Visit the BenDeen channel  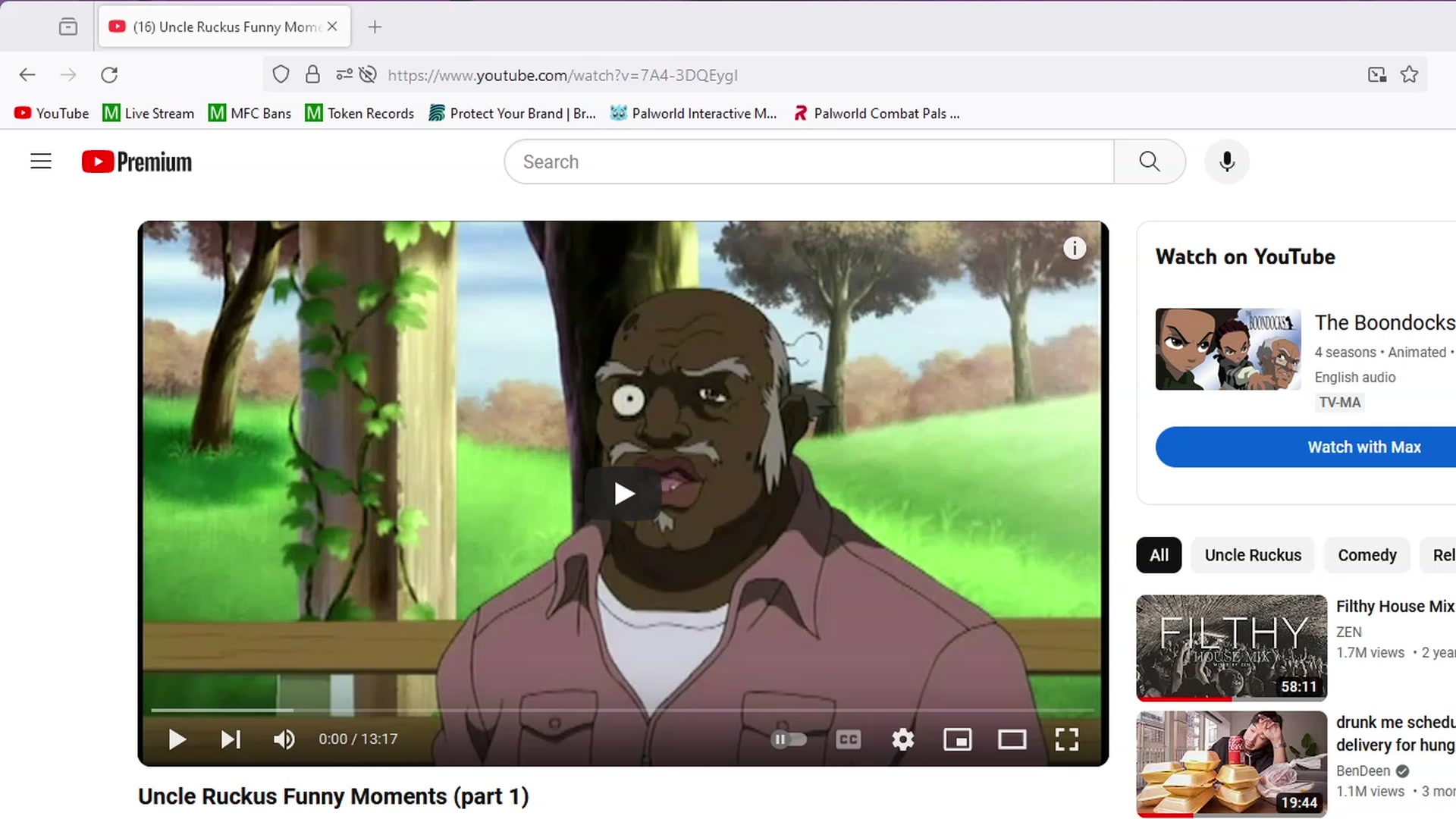[x=1363, y=770]
